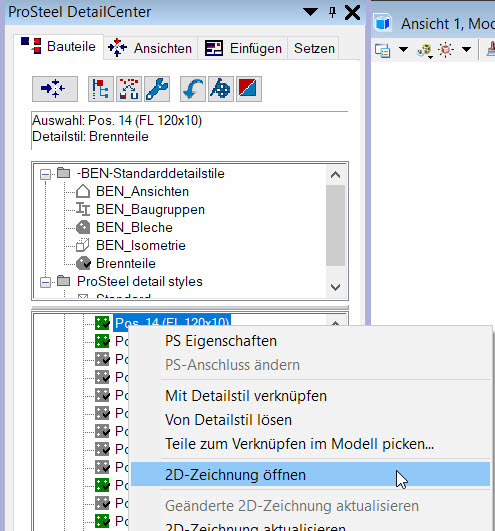Click the hierarchy tree toolbar icon
Screen dimensions: 495x531
(101, 89)
